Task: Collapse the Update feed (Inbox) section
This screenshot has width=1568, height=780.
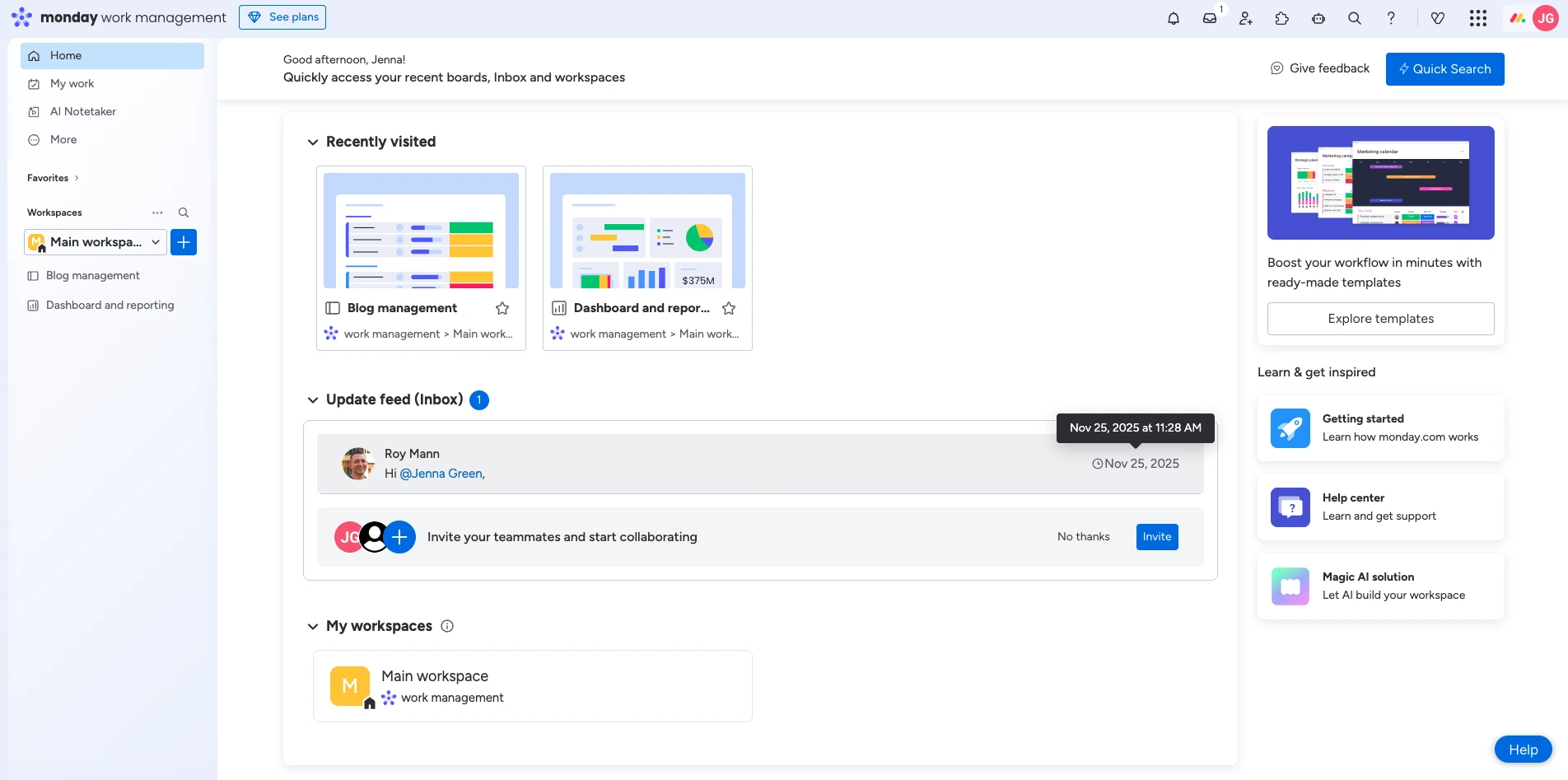Action: pyautogui.click(x=313, y=400)
